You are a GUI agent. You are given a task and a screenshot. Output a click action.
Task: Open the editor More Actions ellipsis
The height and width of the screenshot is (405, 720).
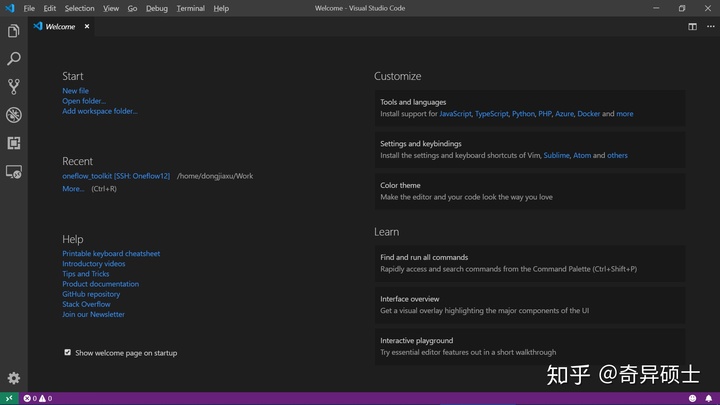[710, 27]
